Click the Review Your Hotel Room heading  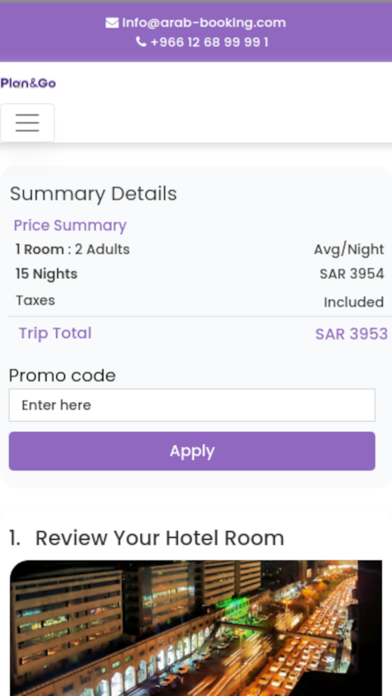[x=159, y=538]
